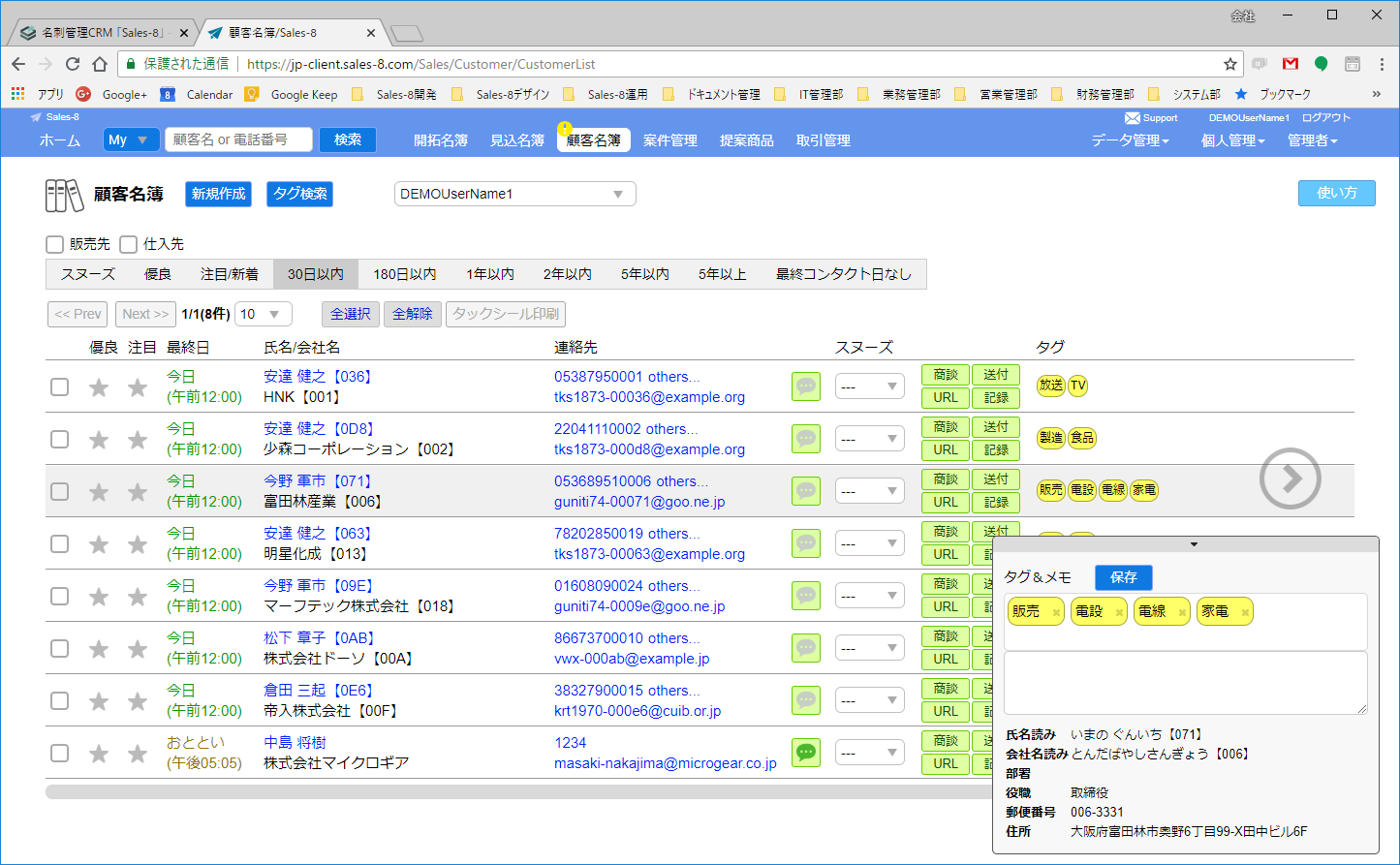Open スヌーズ dropdown for 中島 将樹 row
This screenshot has width=1400, height=865.
tap(869, 753)
